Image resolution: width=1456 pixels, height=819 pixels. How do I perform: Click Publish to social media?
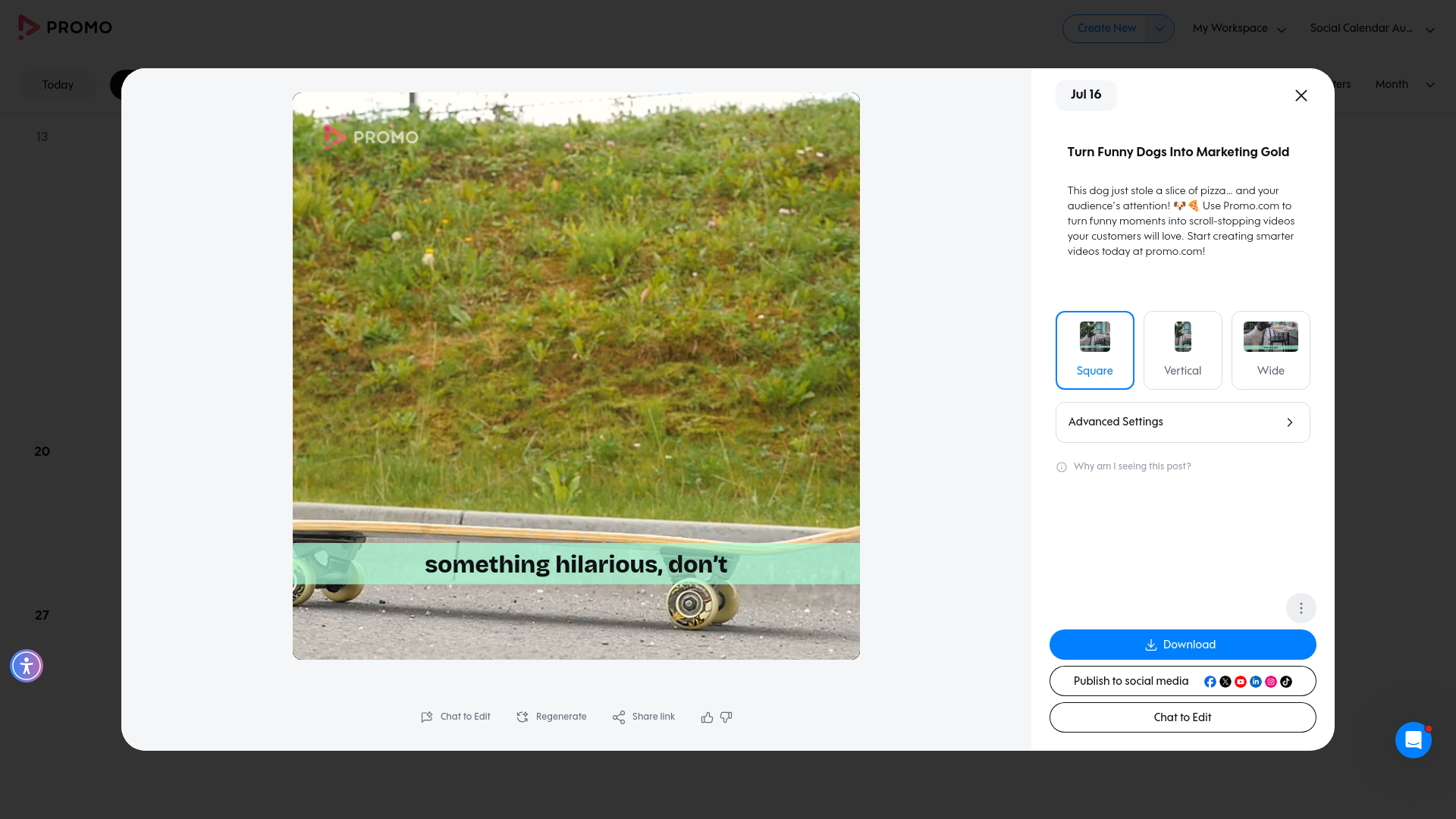point(1183,681)
